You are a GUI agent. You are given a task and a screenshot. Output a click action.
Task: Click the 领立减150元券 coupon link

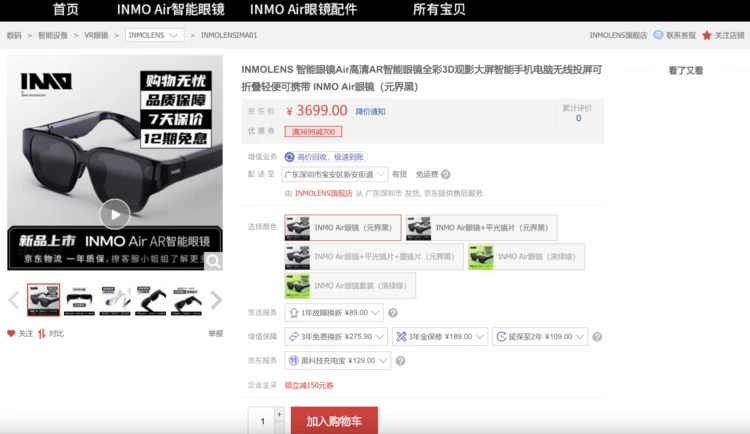tap(309, 384)
